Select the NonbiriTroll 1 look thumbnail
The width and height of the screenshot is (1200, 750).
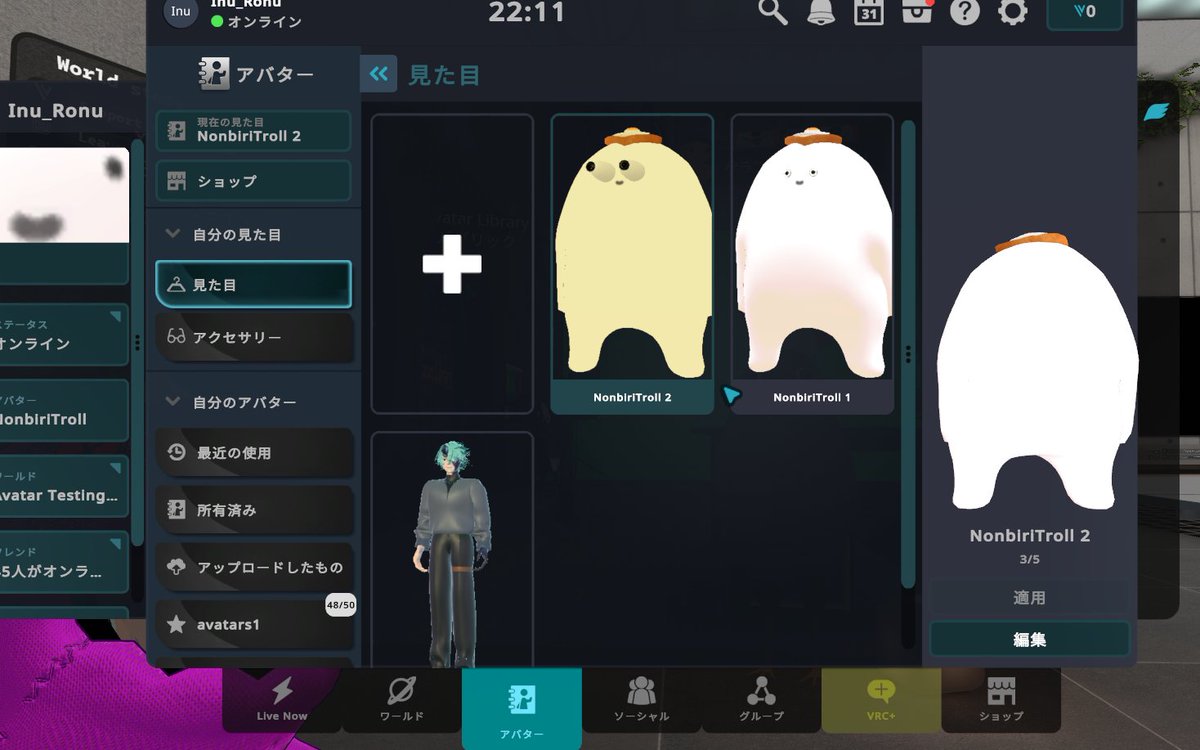[x=812, y=264]
